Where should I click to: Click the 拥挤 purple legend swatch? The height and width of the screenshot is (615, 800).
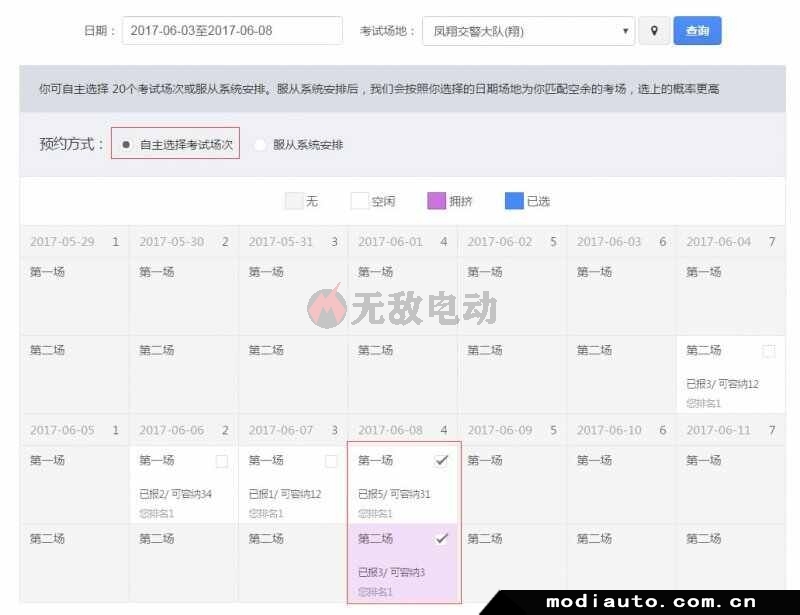[x=437, y=201]
